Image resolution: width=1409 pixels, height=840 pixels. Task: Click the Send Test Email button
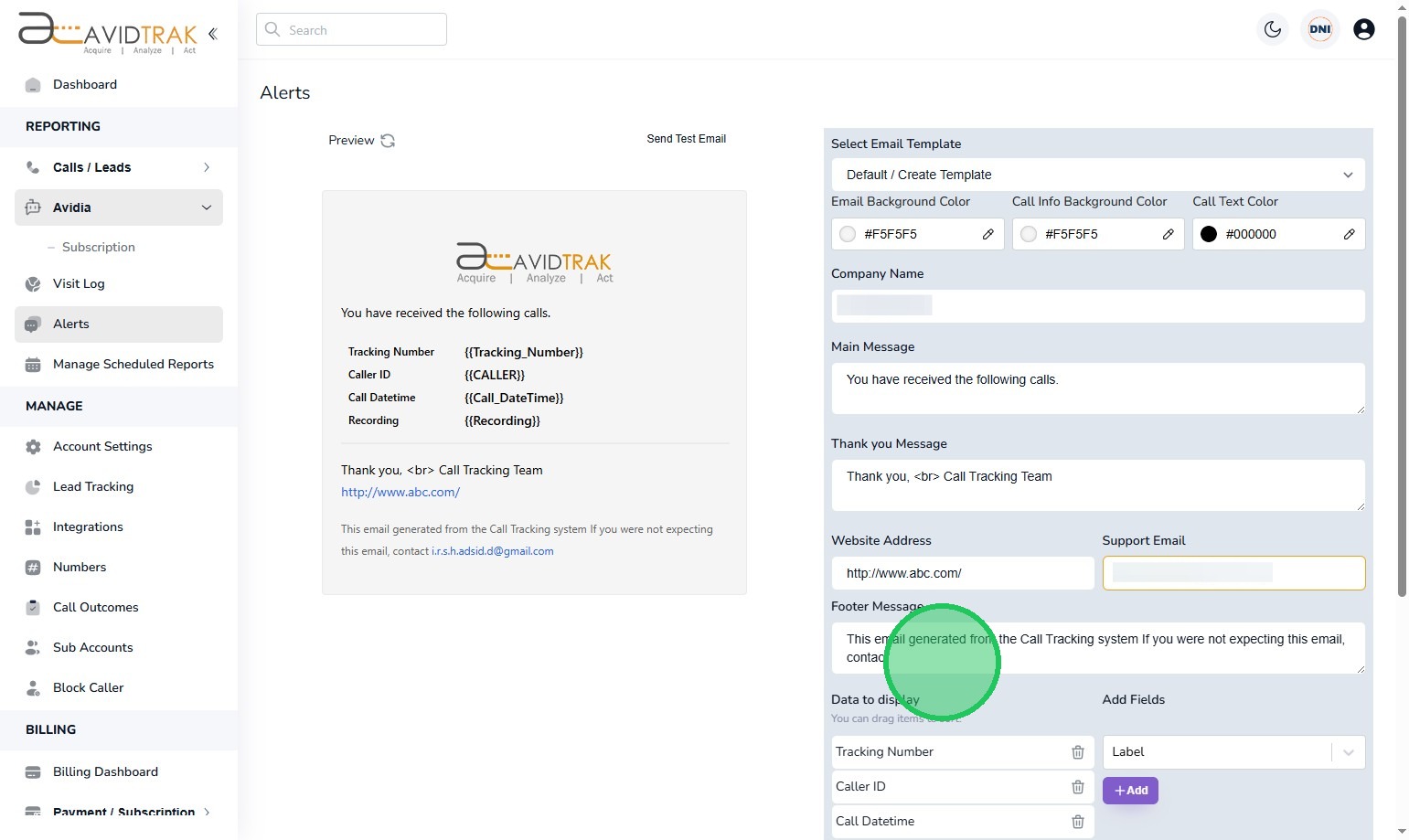coord(686,139)
